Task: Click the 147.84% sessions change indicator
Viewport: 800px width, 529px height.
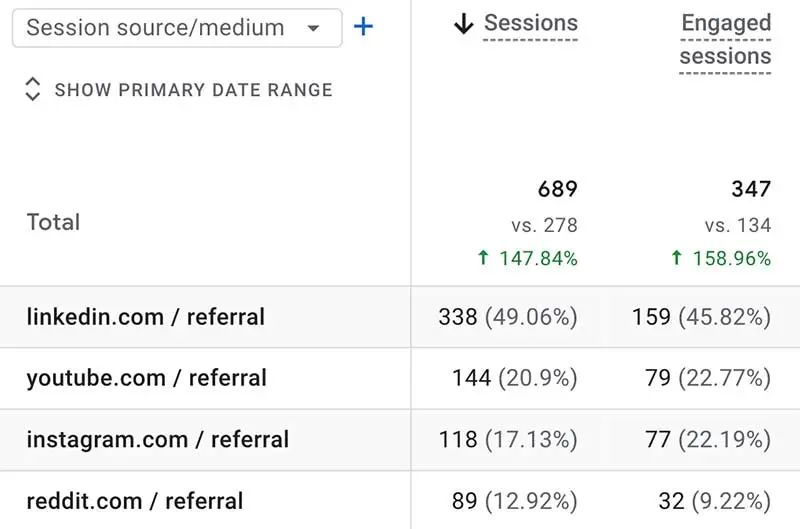Action: point(528,258)
